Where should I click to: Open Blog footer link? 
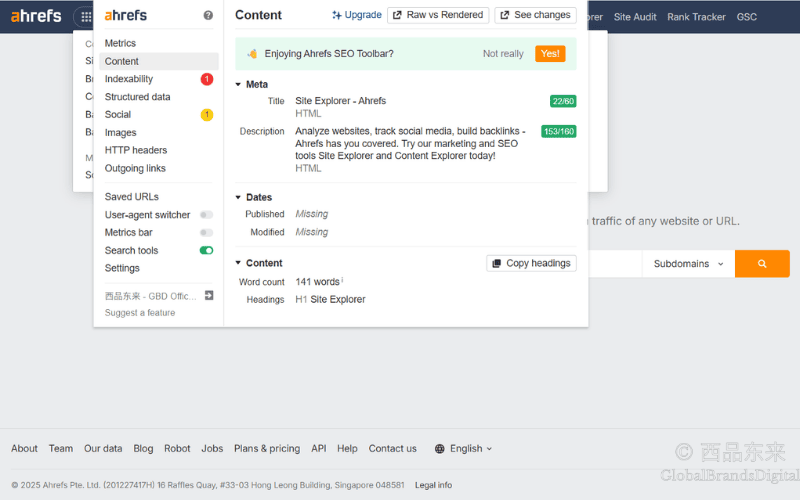tap(143, 448)
